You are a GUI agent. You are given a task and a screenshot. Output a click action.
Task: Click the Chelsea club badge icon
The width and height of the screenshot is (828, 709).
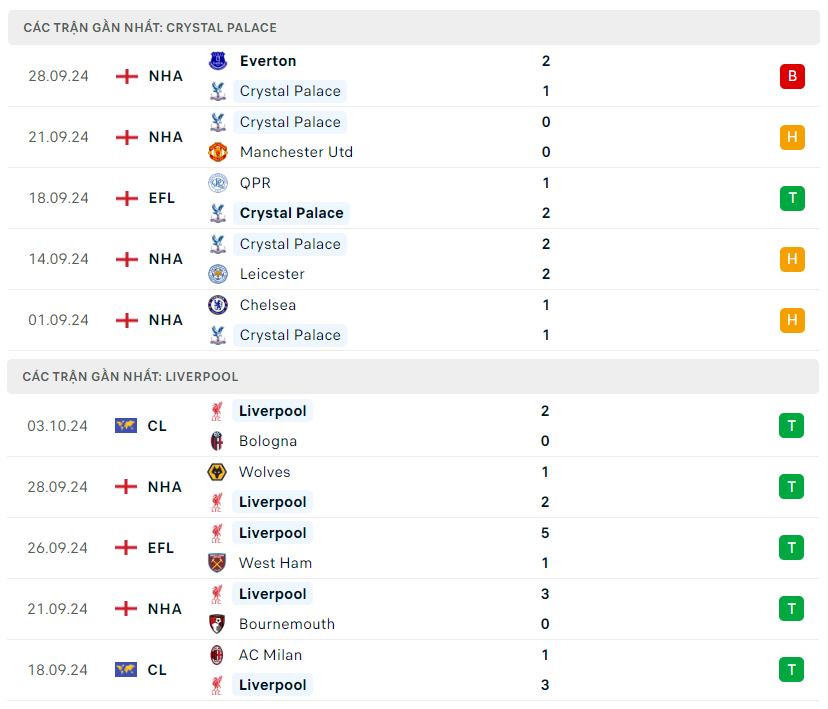(x=217, y=305)
